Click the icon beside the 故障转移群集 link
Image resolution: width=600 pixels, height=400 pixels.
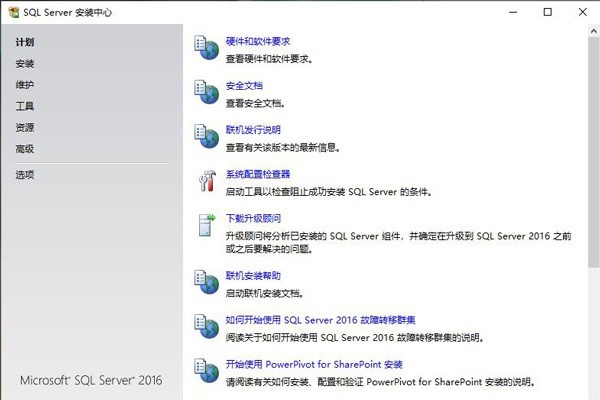(x=206, y=327)
